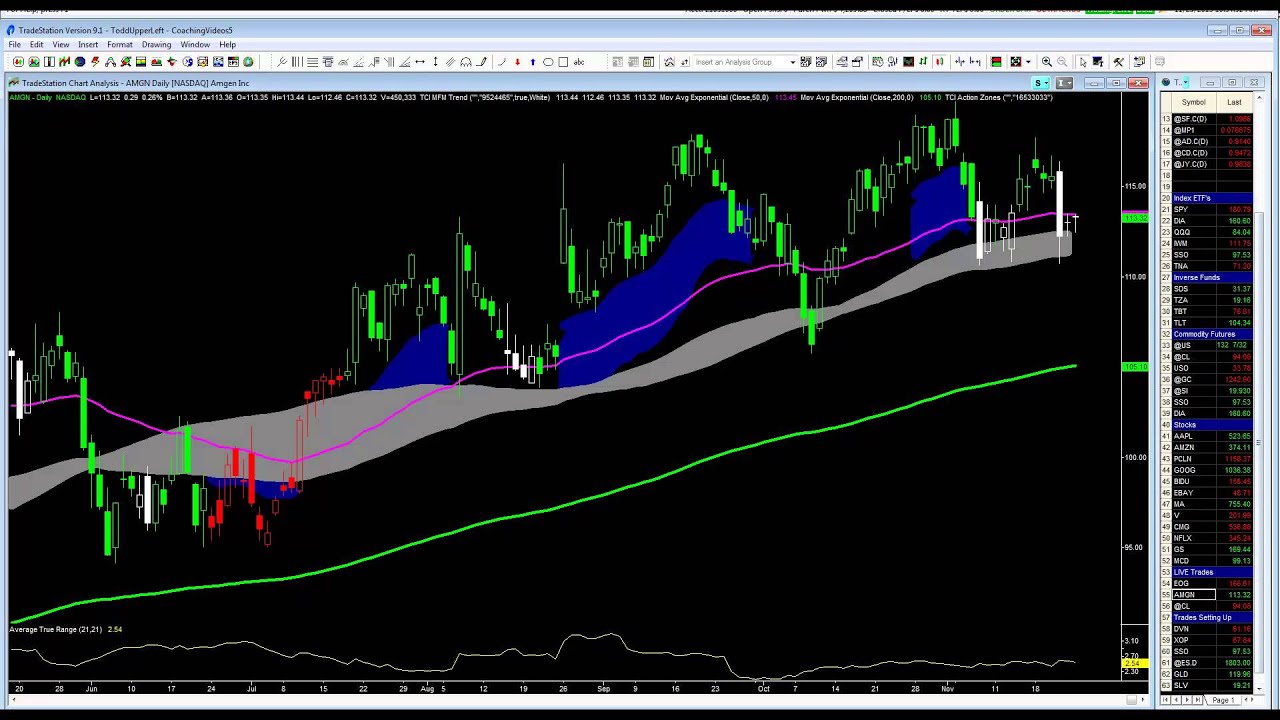This screenshot has width=1280, height=720.
Task: Open the T.. dropdown in the RadarScreen window
Action: [x=1186, y=83]
